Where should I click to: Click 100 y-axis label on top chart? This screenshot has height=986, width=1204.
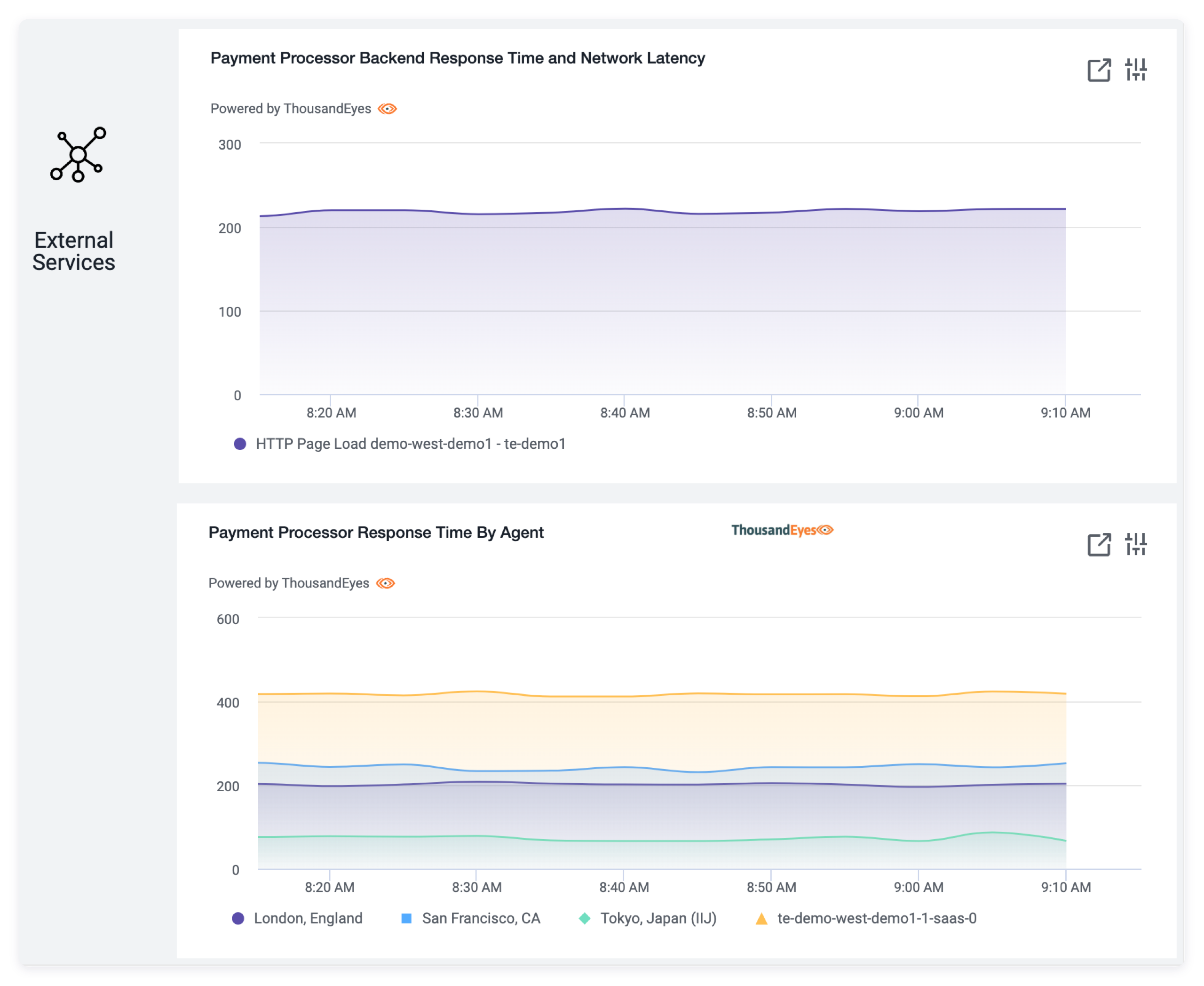[230, 312]
